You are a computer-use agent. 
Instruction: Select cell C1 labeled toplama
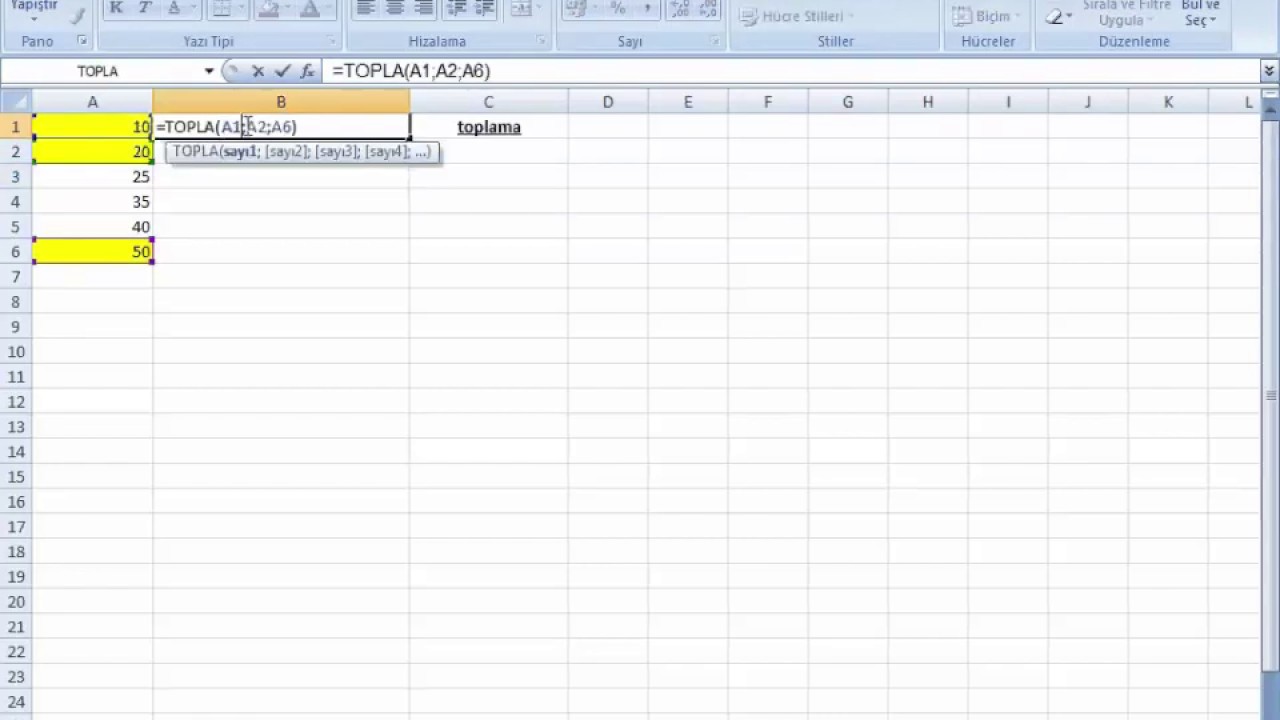489,127
